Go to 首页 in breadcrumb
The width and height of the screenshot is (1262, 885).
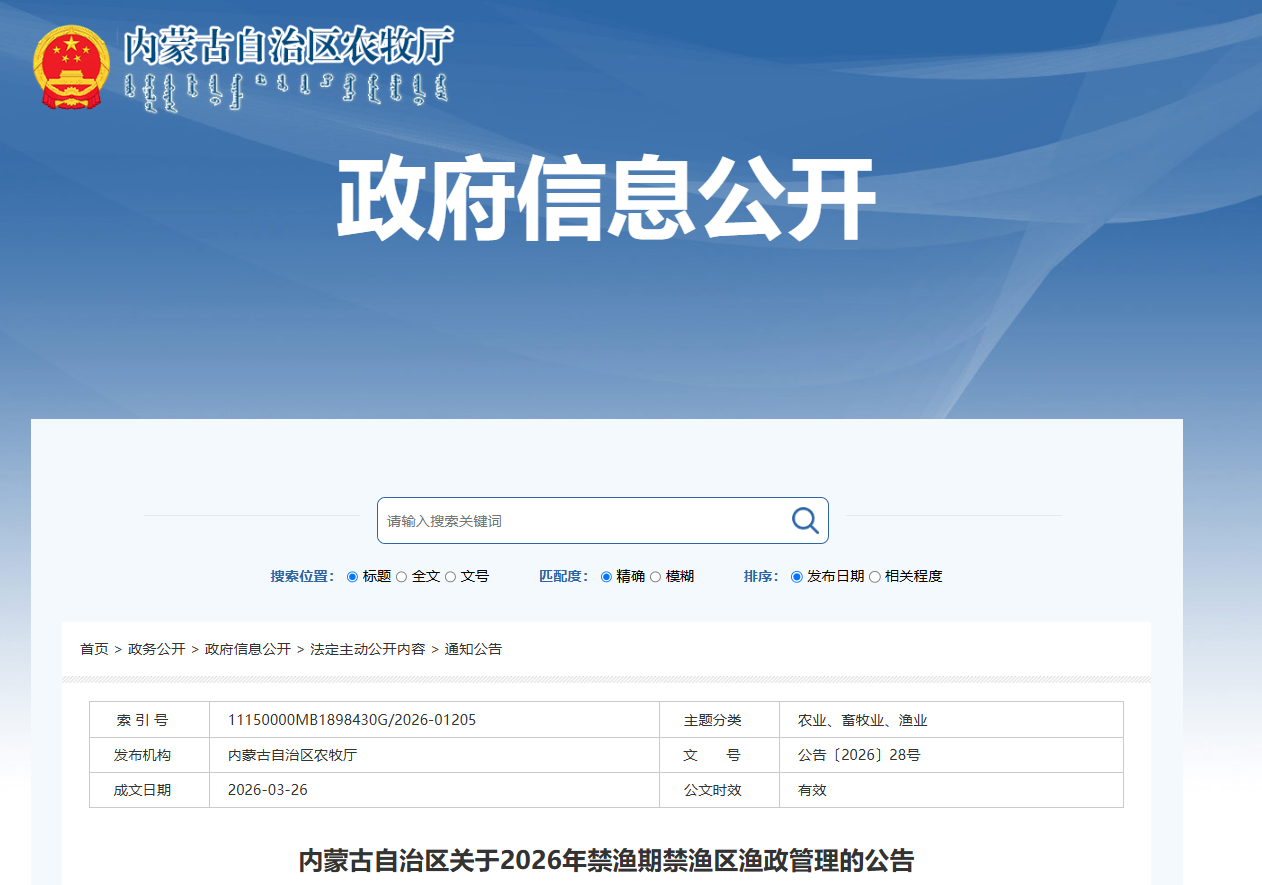94,649
